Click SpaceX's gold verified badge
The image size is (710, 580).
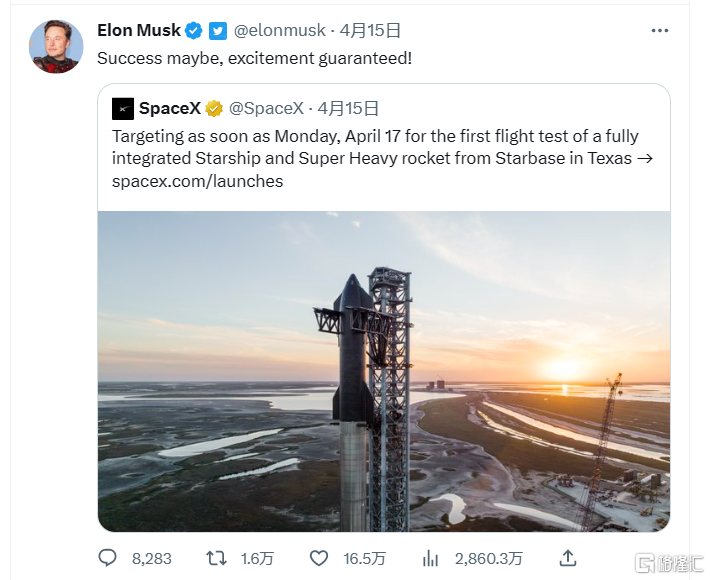(x=214, y=108)
